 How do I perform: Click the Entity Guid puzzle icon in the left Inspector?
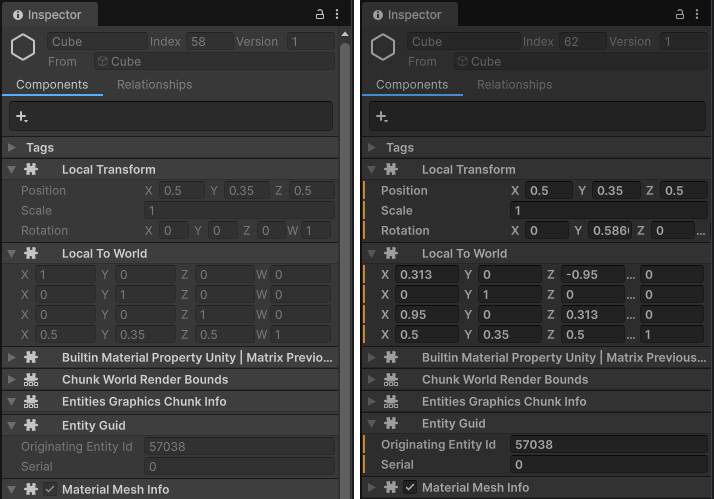click(31, 425)
